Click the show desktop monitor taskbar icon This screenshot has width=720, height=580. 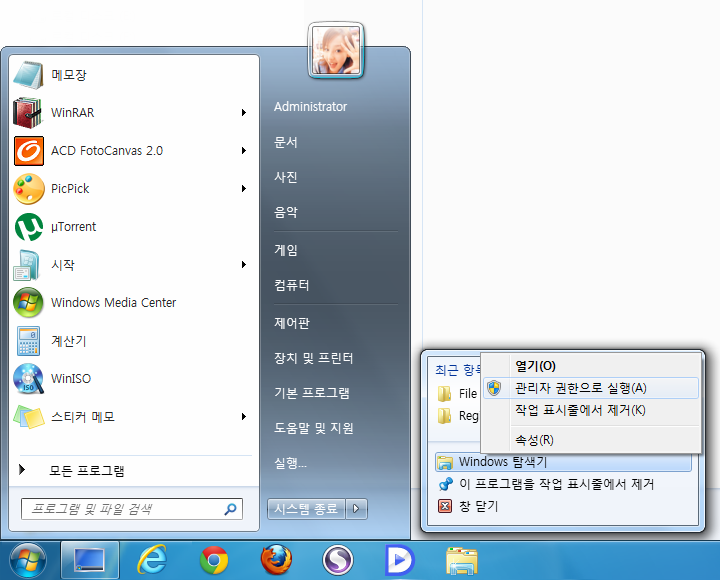(90, 560)
